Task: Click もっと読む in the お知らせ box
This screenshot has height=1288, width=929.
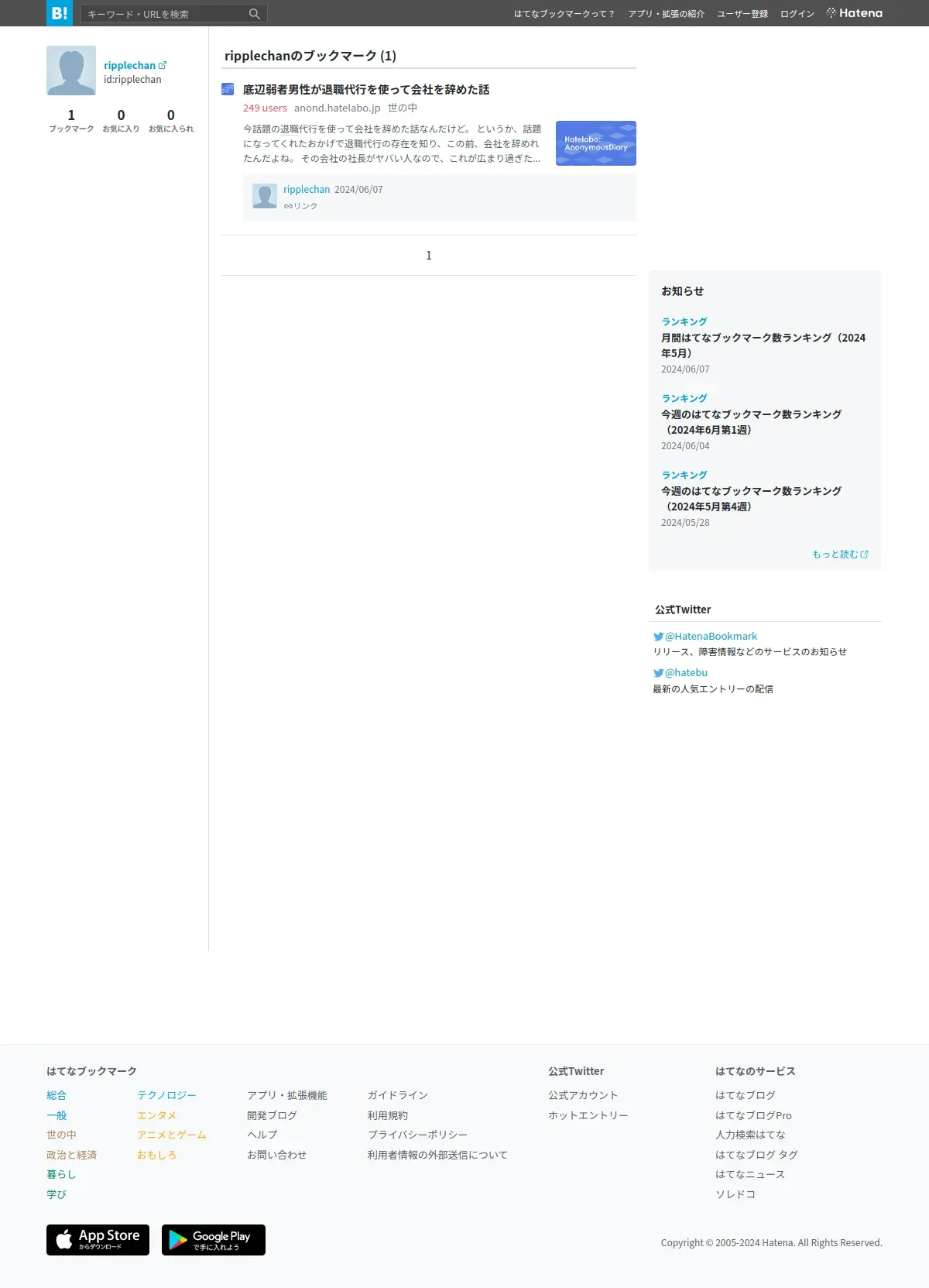Action: (x=840, y=555)
